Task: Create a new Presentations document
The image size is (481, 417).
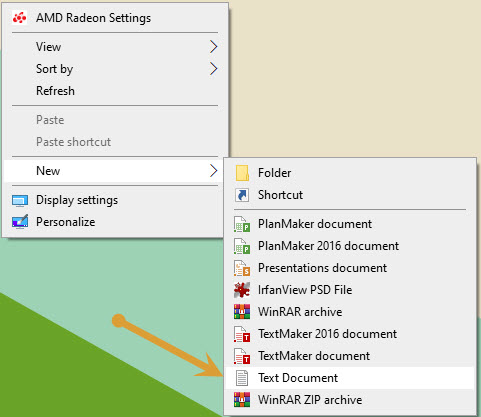Action: 350,268
